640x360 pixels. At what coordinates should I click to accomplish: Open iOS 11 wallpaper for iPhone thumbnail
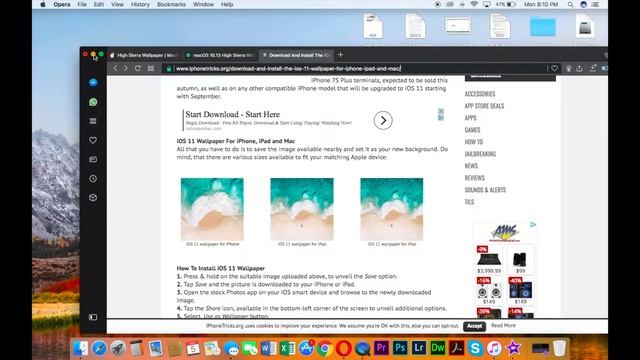pos(212,209)
